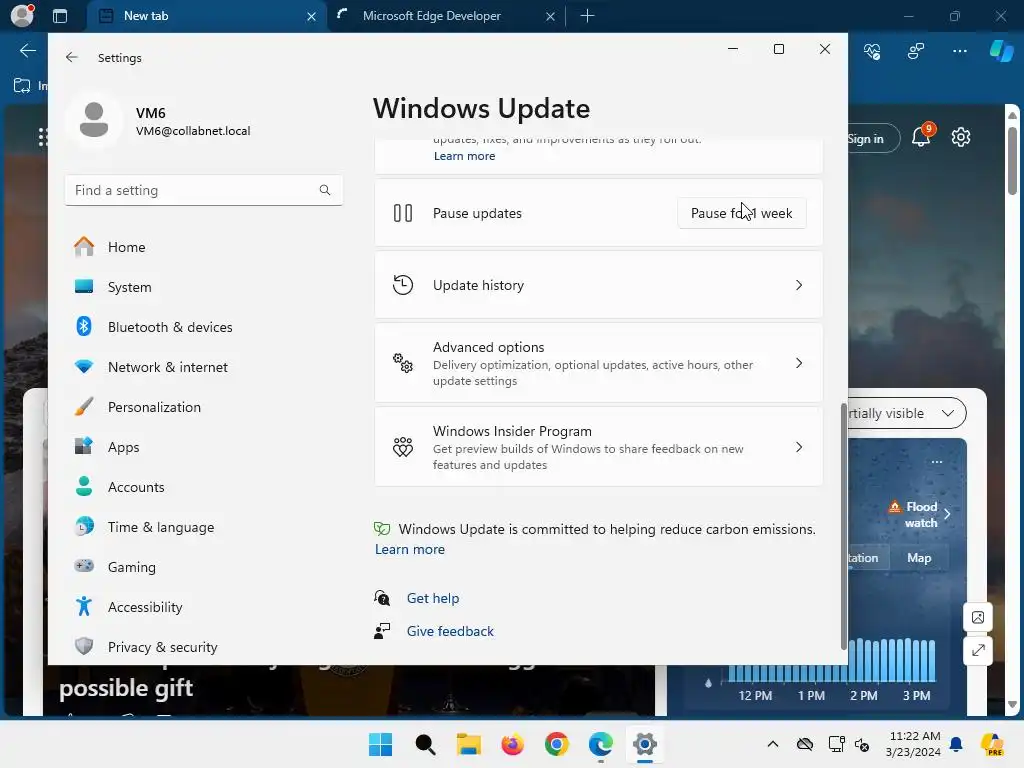Open Edge tab actions menu icon

[x=60, y=16]
